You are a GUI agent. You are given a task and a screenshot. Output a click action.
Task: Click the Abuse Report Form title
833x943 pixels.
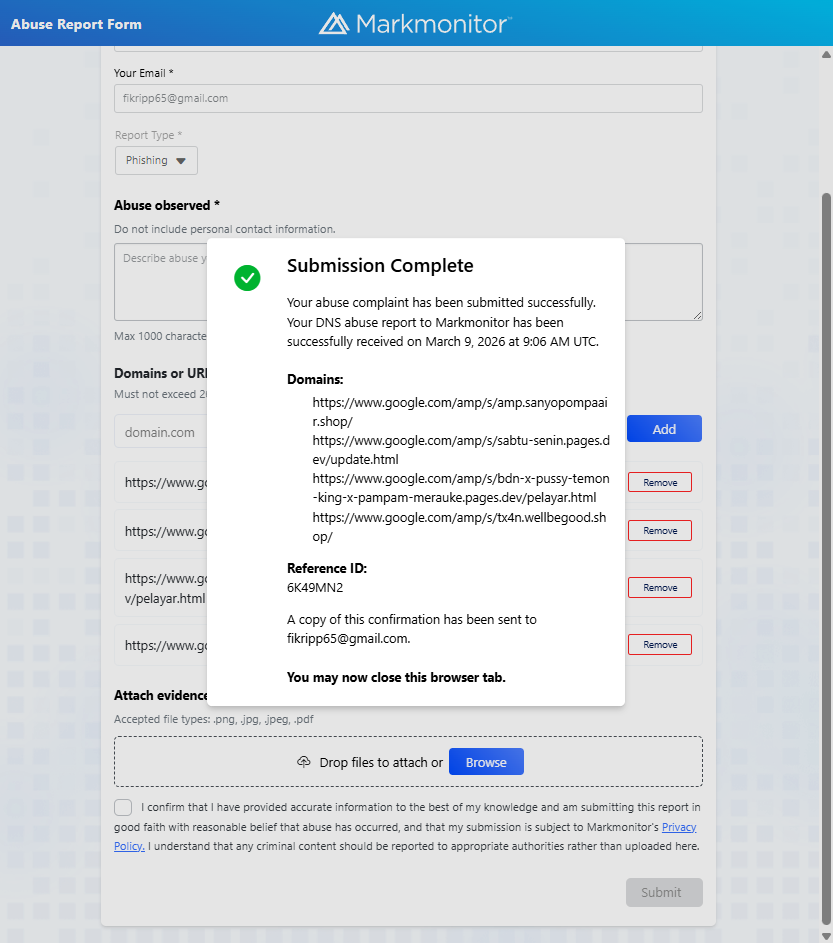(x=76, y=24)
